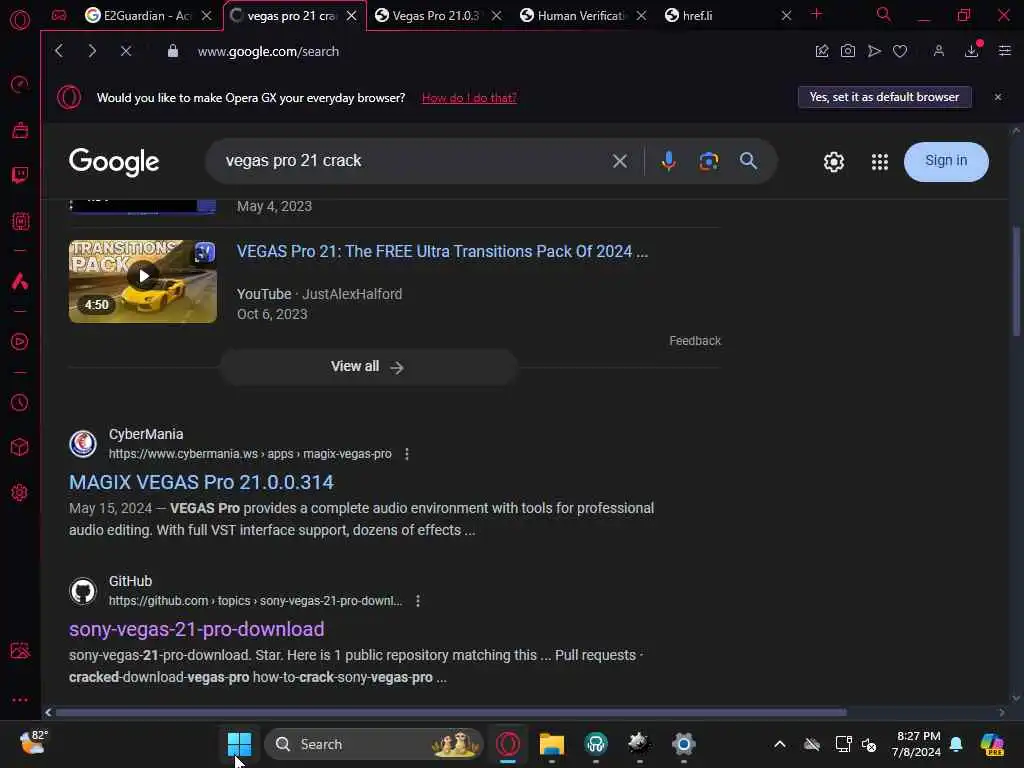Open the Windows Start menu
1024x768 pixels.
click(239, 744)
